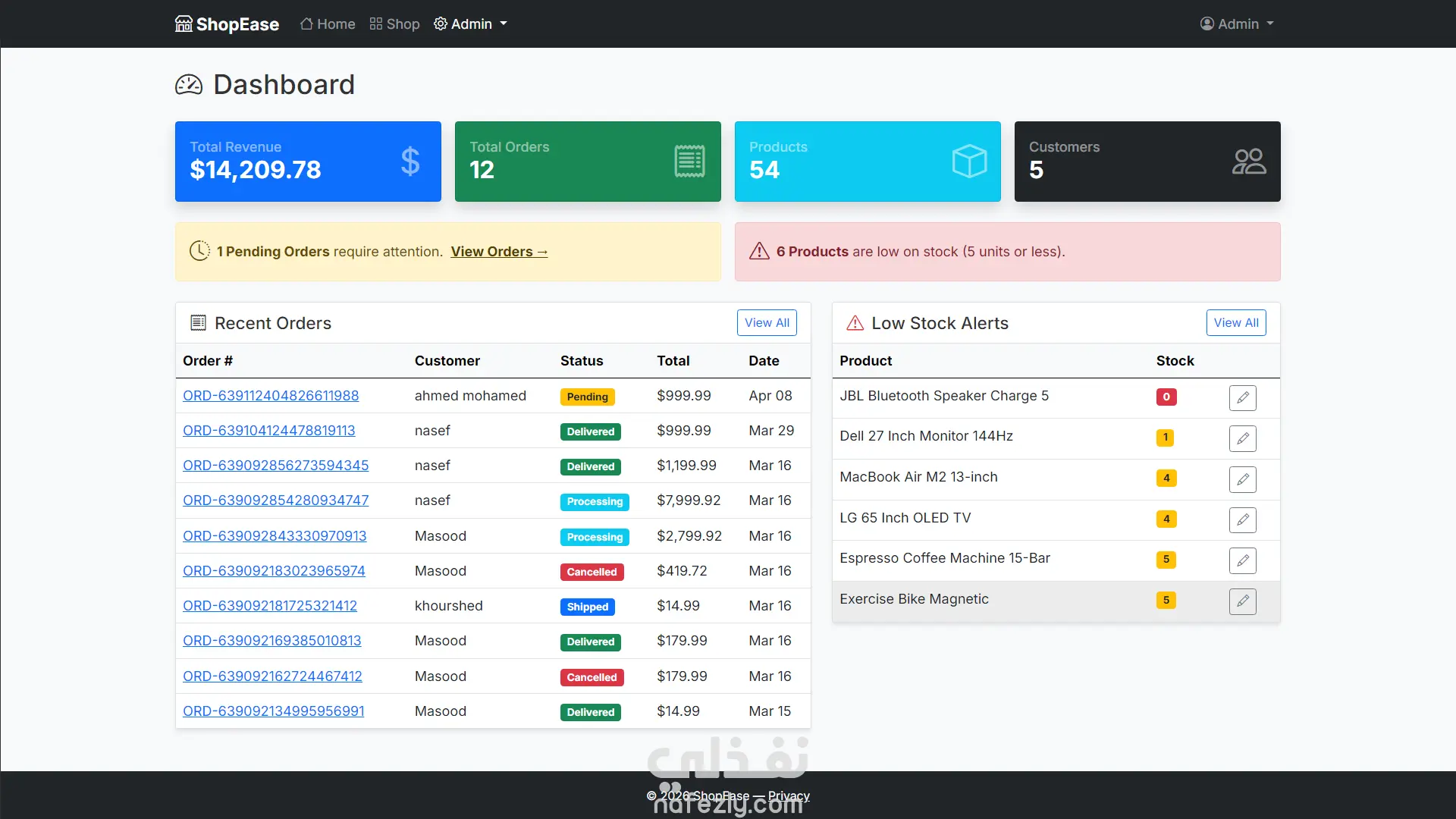Viewport: 1456px width, 819px height.
Task: Click the speedometer icon beside Dashboard heading
Action: coord(189,85)
